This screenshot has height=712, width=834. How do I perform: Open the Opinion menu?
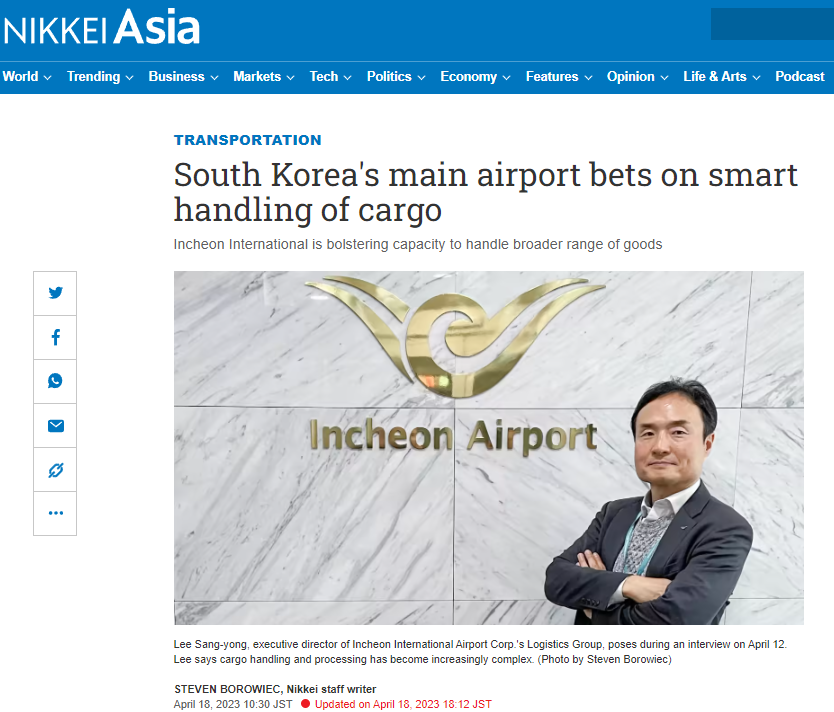point(637,77)
